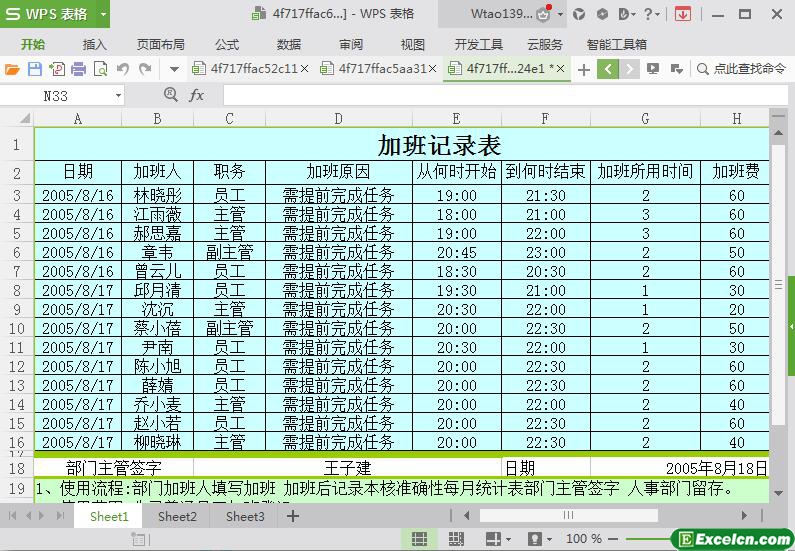
Task: Expand the eye protection mode dropdown in status bar
Action: 550,539
